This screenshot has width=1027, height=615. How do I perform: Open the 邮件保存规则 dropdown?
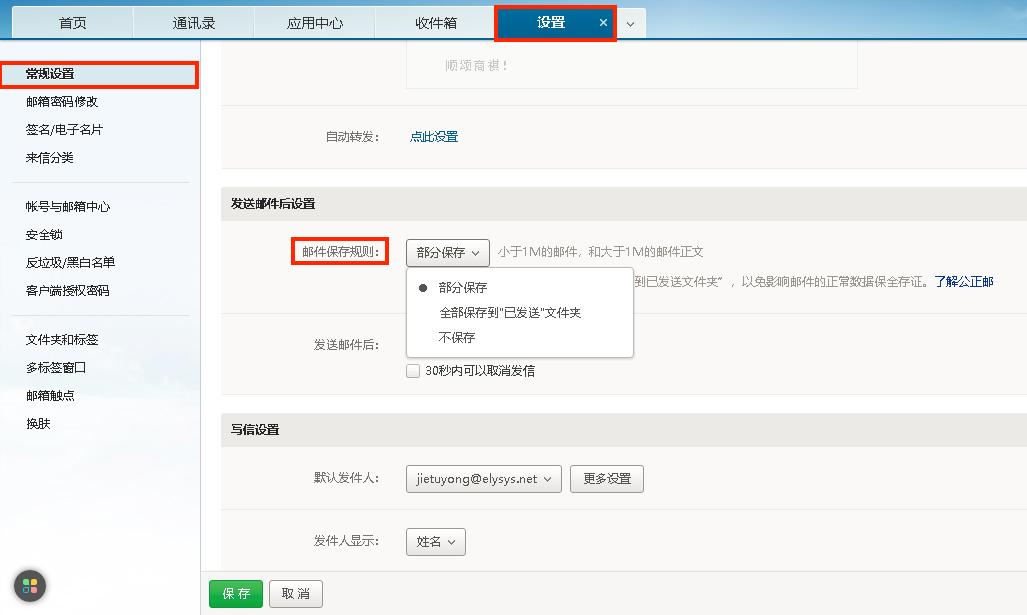(446, 252)
